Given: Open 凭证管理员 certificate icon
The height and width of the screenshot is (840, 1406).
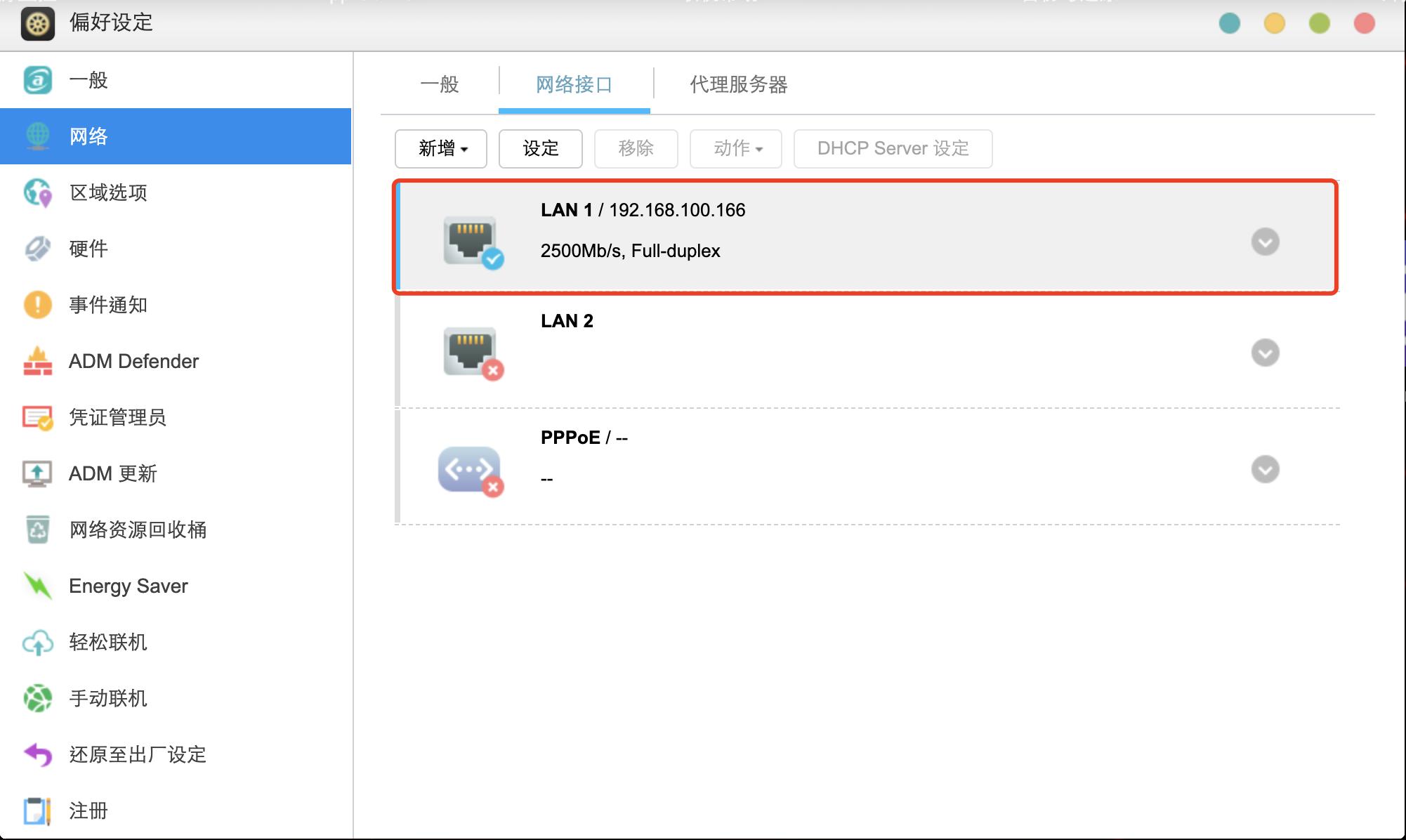Looking at the screenshot, I should 37,417.
